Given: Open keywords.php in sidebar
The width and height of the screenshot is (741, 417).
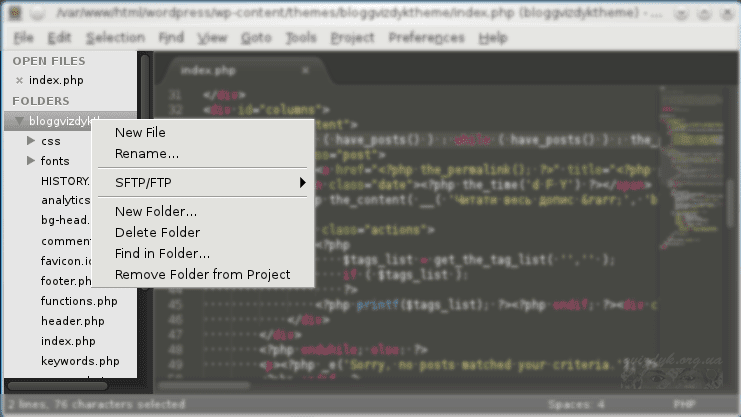Looking at the screenshot, I should [80, 361].
